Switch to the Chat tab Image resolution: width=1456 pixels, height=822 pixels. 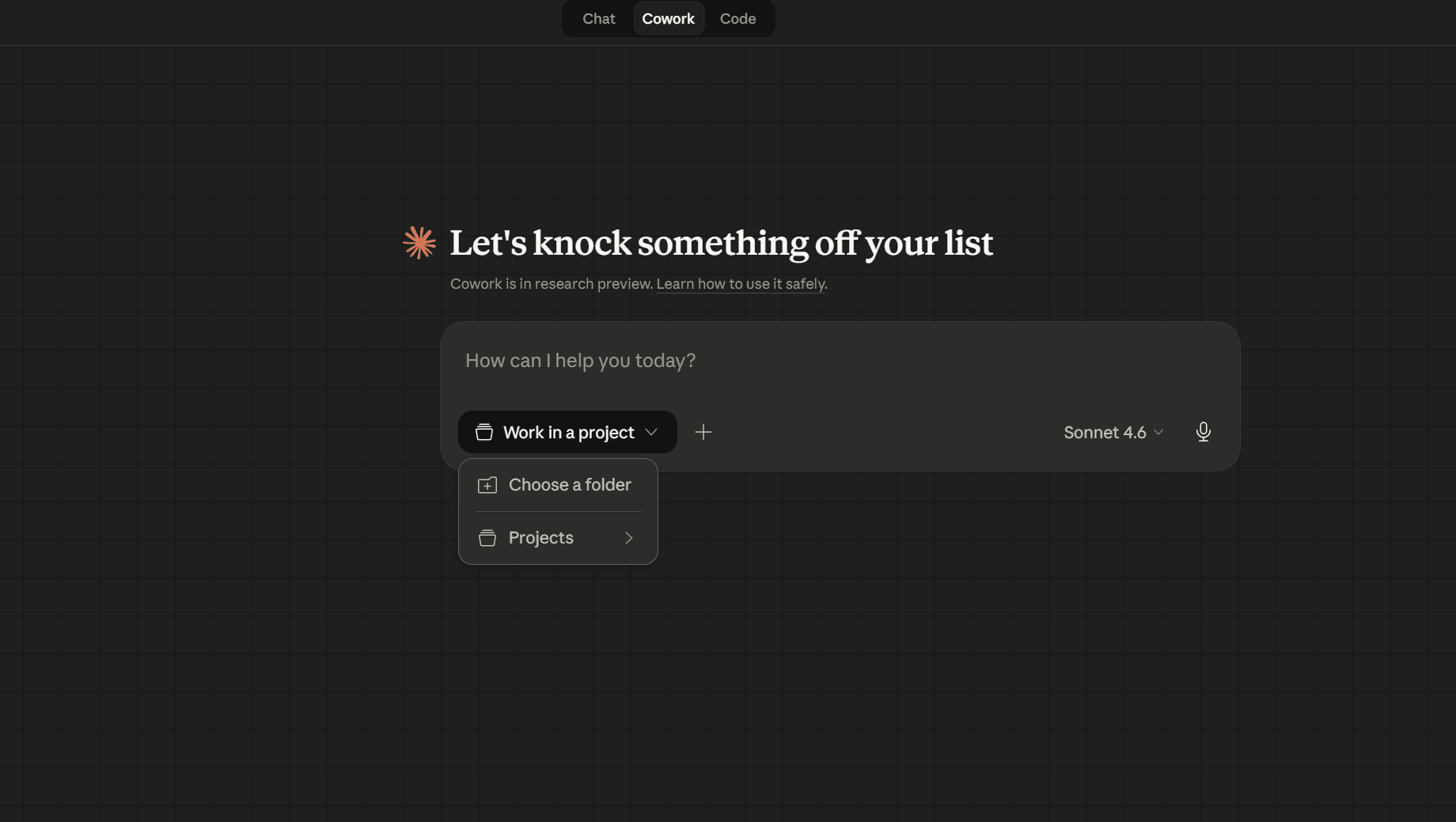597,18
